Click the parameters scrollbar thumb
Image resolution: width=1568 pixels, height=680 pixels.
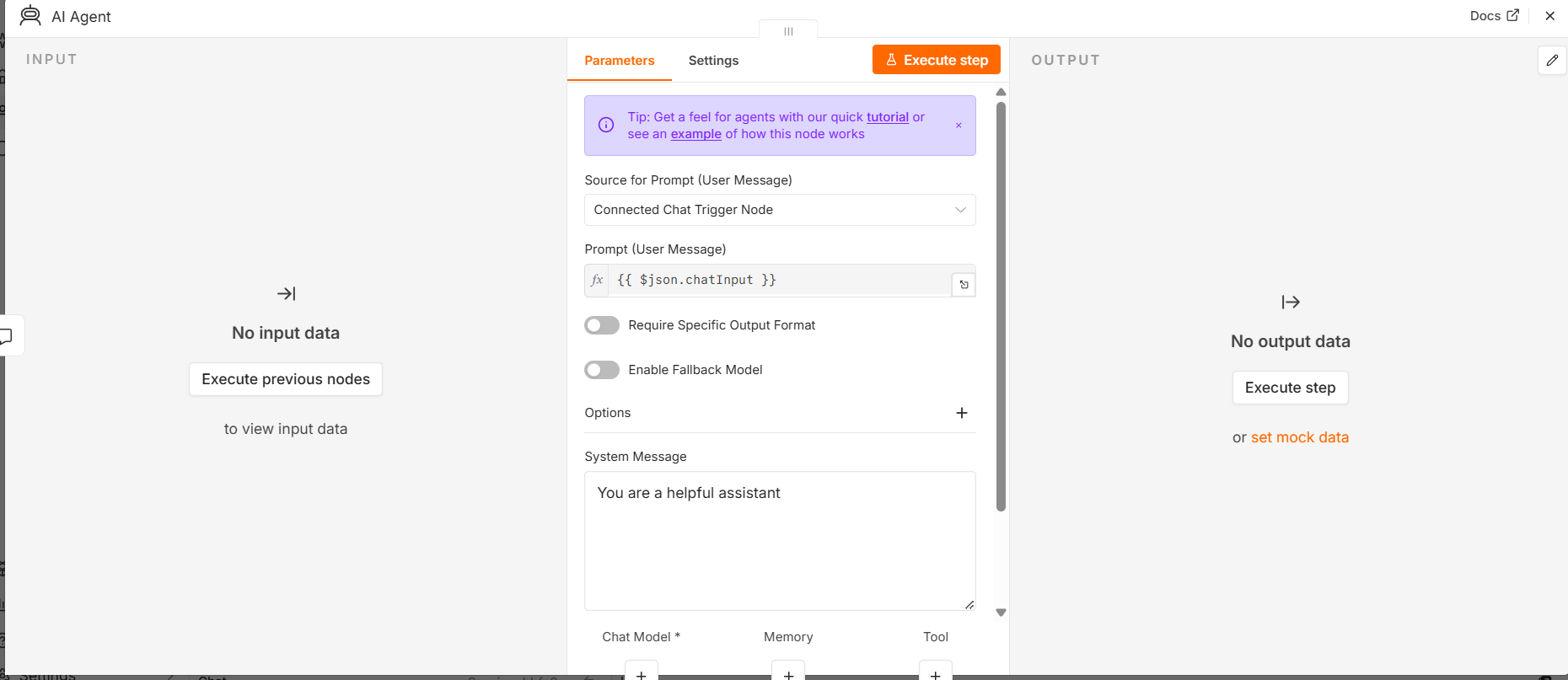1001,307
